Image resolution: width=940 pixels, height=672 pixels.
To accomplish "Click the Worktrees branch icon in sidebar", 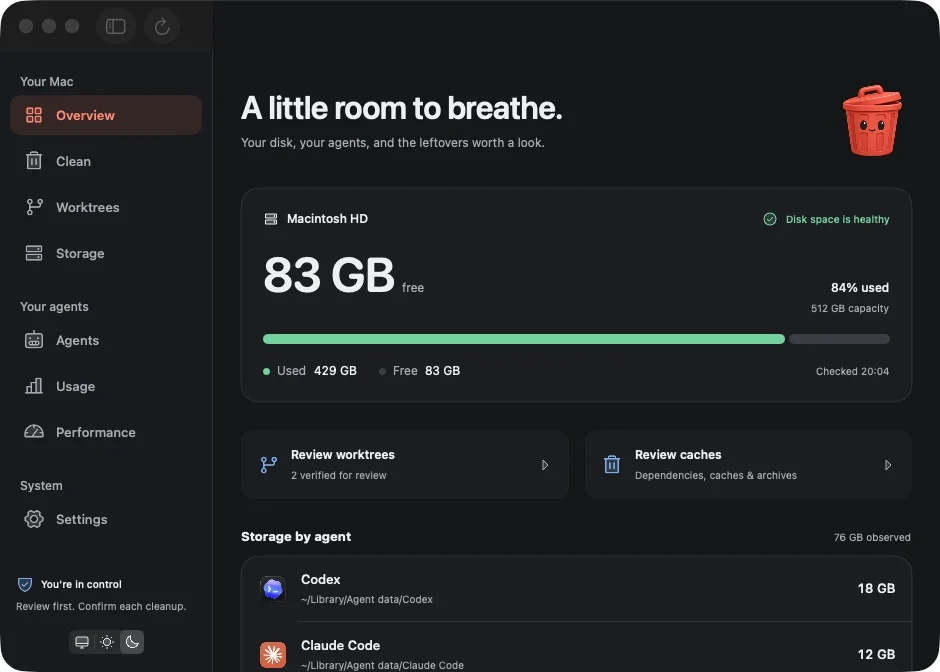I will [x=34, y=207].
